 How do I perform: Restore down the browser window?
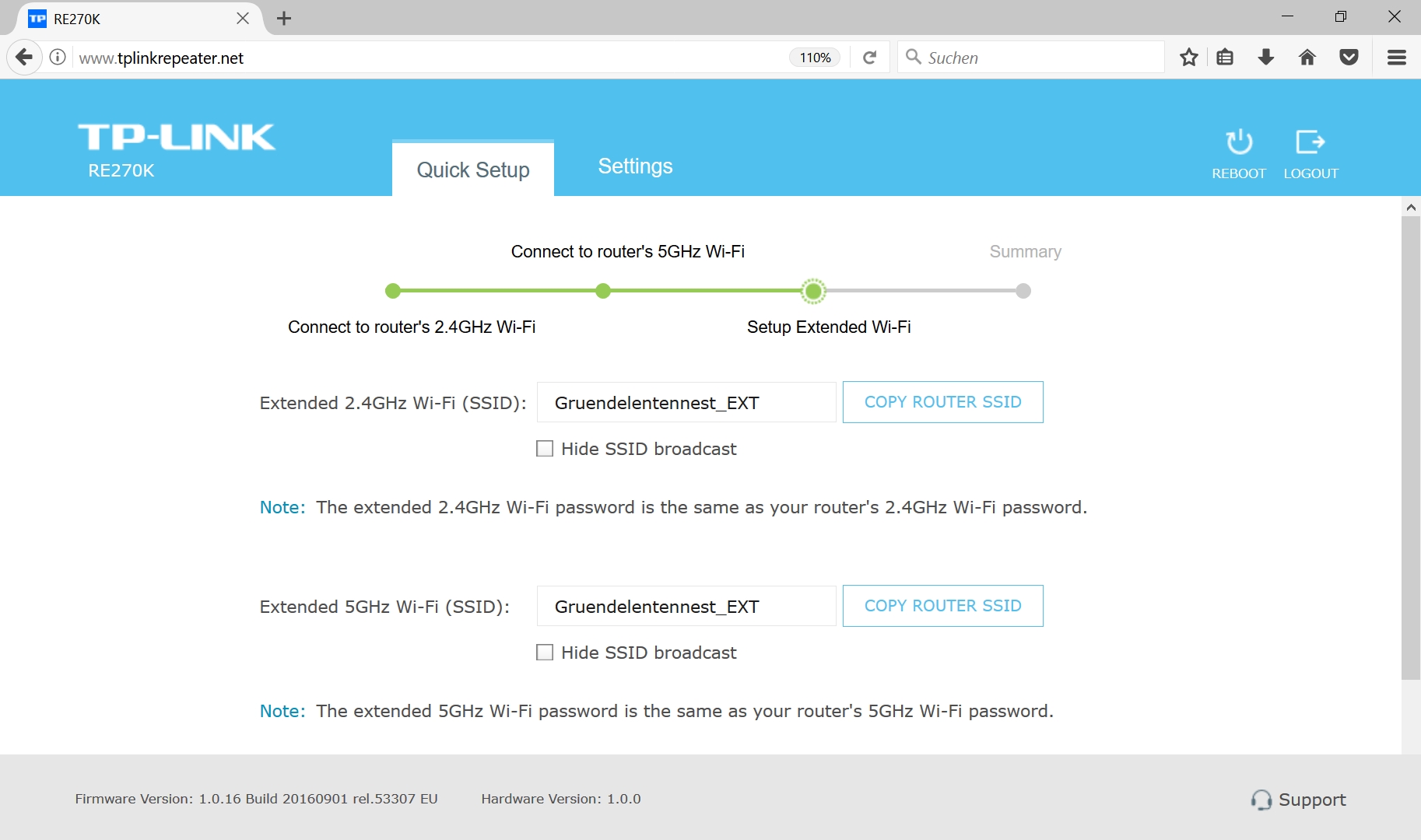pyautogui.click(x=1340, y=16)
